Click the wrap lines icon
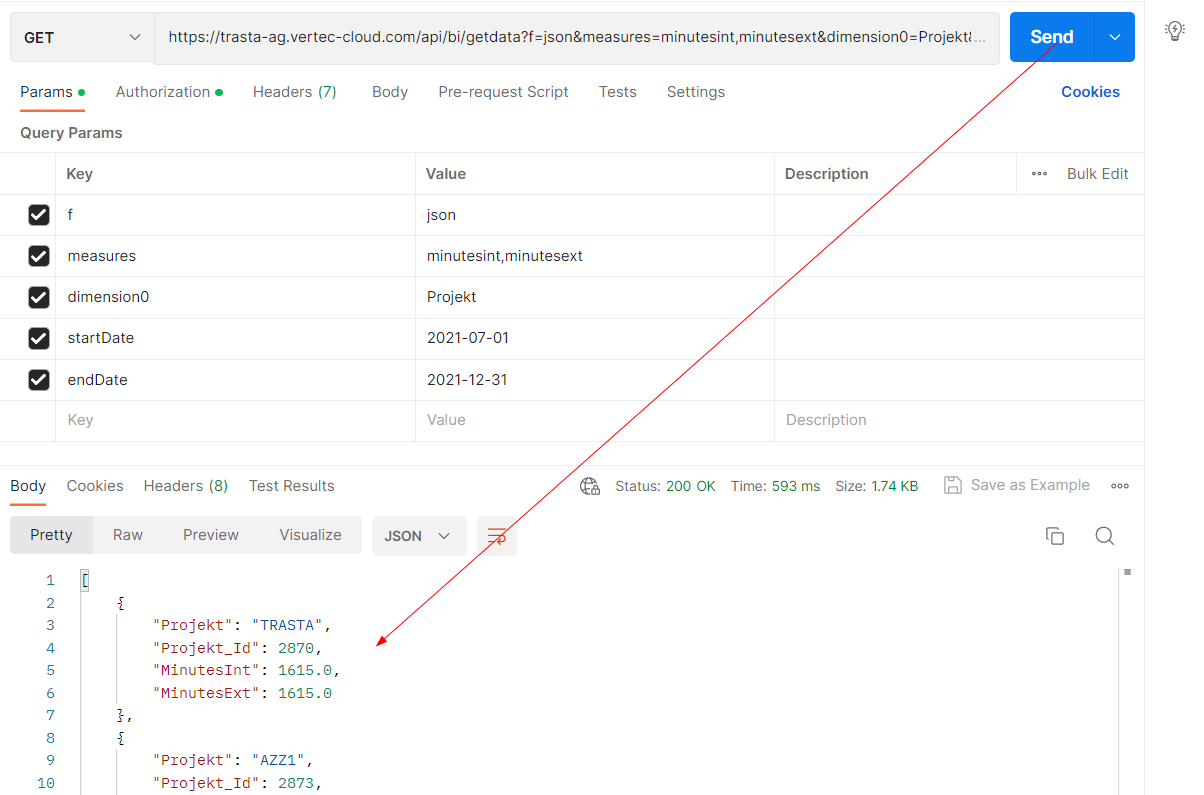The width and height of the screenshot is (1204, 795). coord(496,536)
